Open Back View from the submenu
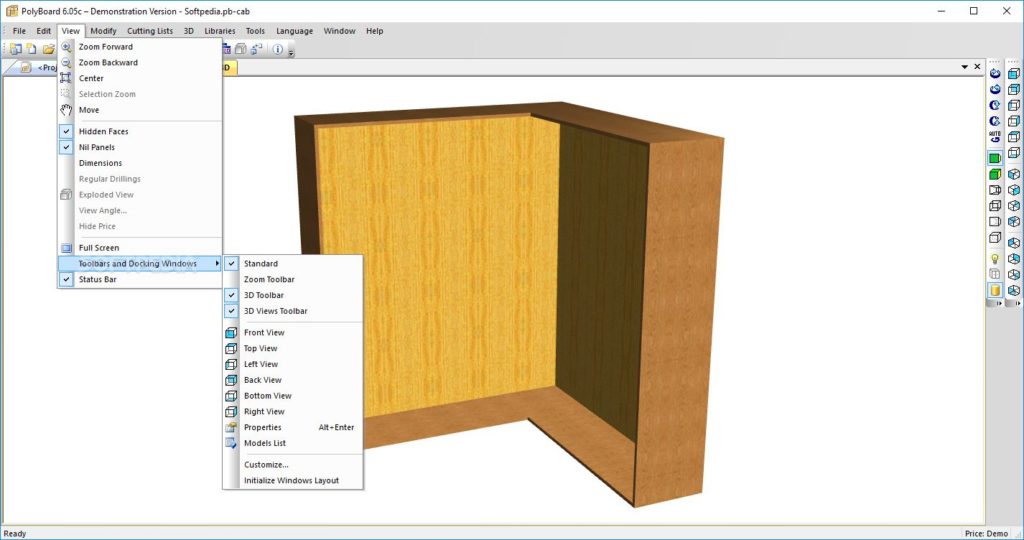Viewport: 1024px width, 540px height. [293, 379]
